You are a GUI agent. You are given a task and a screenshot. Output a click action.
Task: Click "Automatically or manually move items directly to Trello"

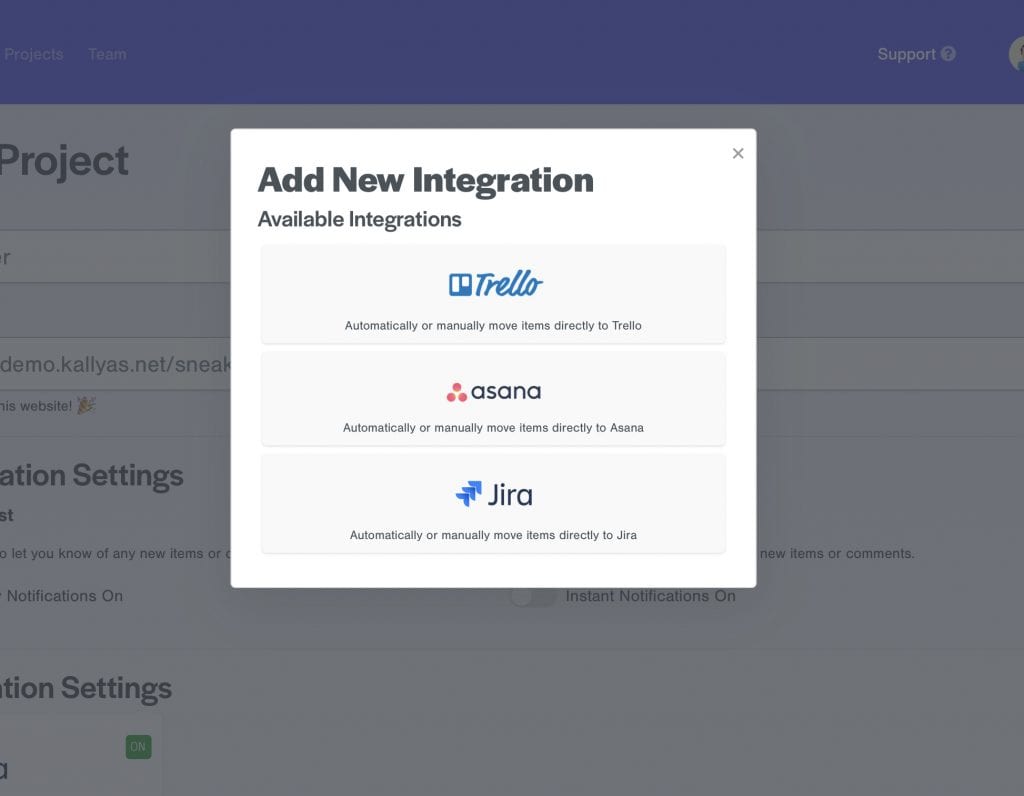tap(493, 325)
